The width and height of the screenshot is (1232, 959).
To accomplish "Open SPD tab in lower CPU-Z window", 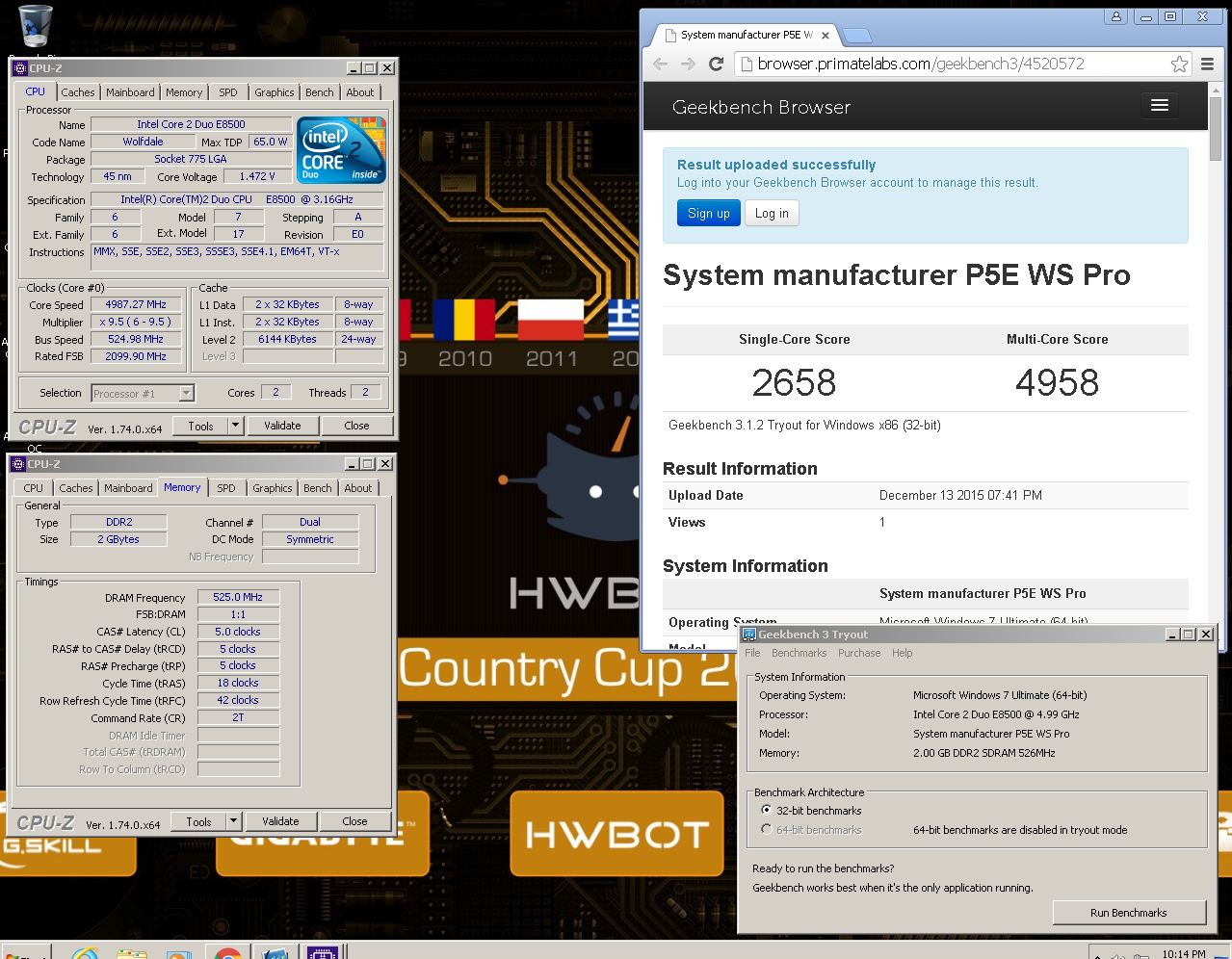I will [x=226, y=488].
